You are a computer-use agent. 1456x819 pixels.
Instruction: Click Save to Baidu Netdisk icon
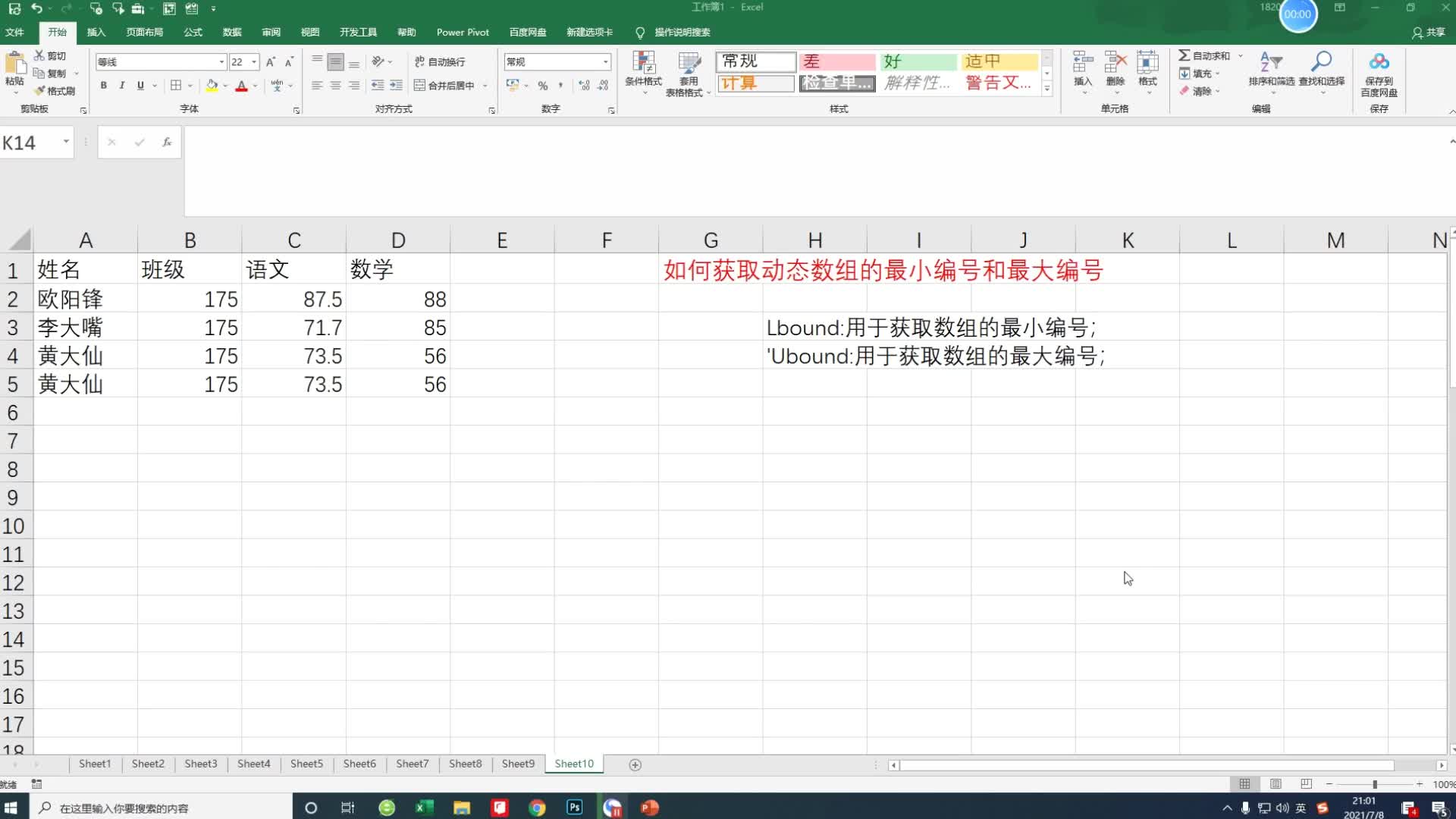[1379, 62]
